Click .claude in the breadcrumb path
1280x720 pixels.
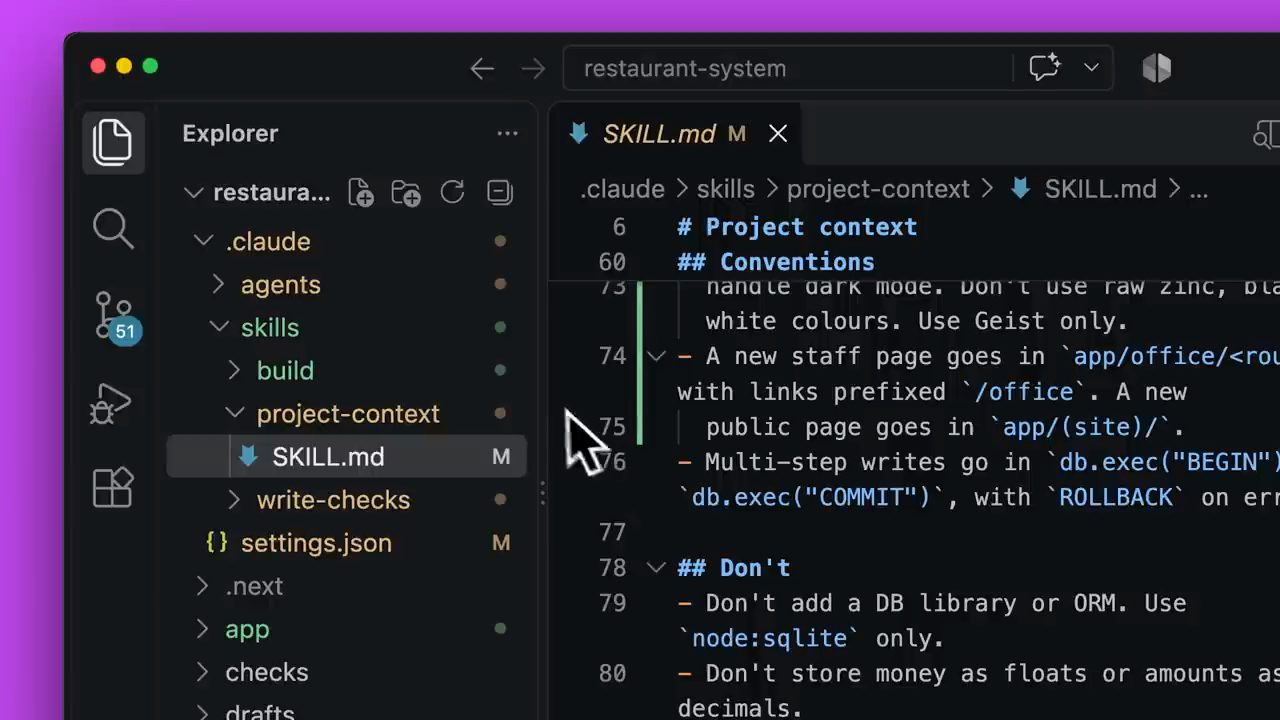click(622, 189)
